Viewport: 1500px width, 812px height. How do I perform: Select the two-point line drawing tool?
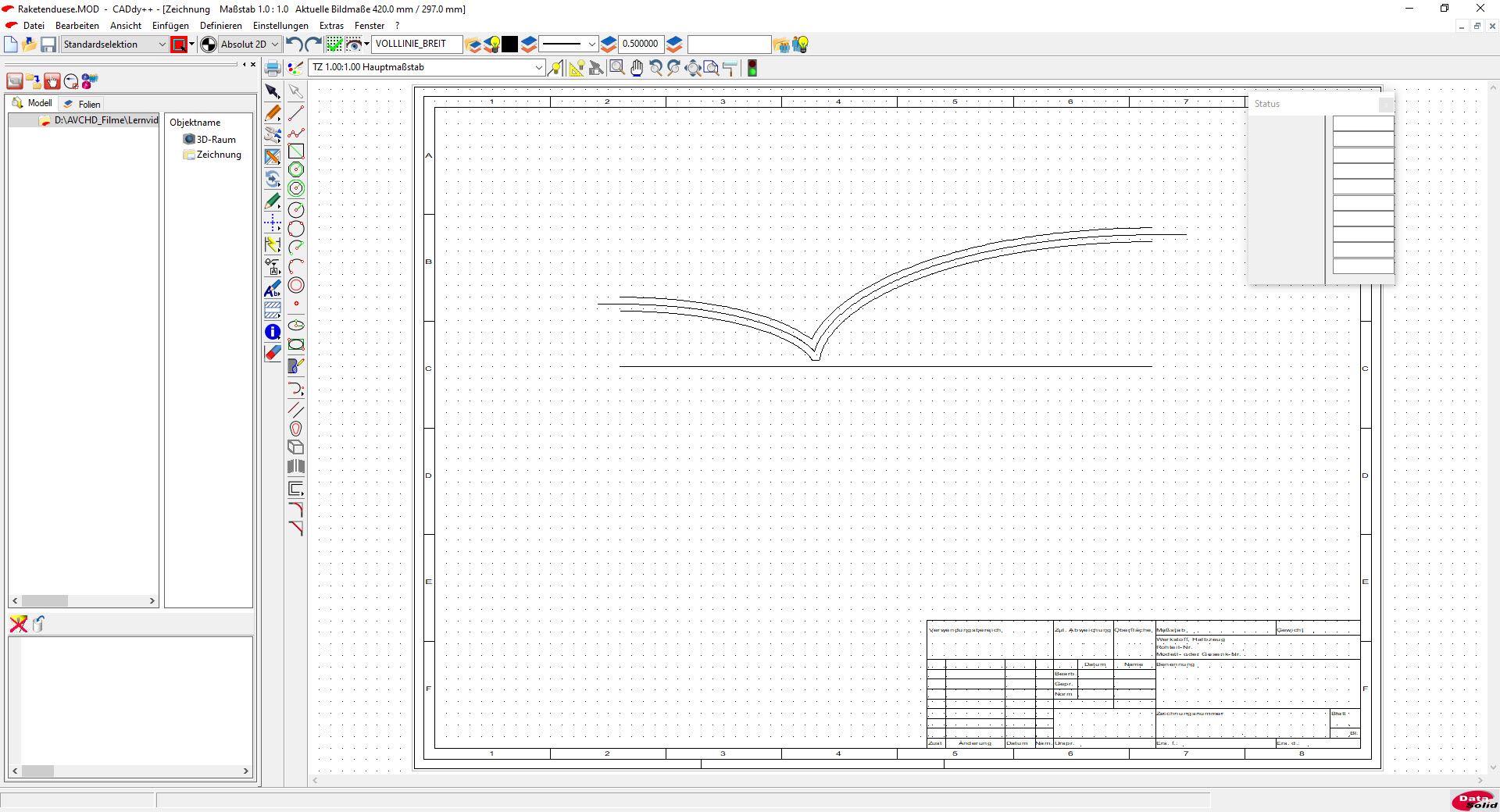(x=296, y=114)
